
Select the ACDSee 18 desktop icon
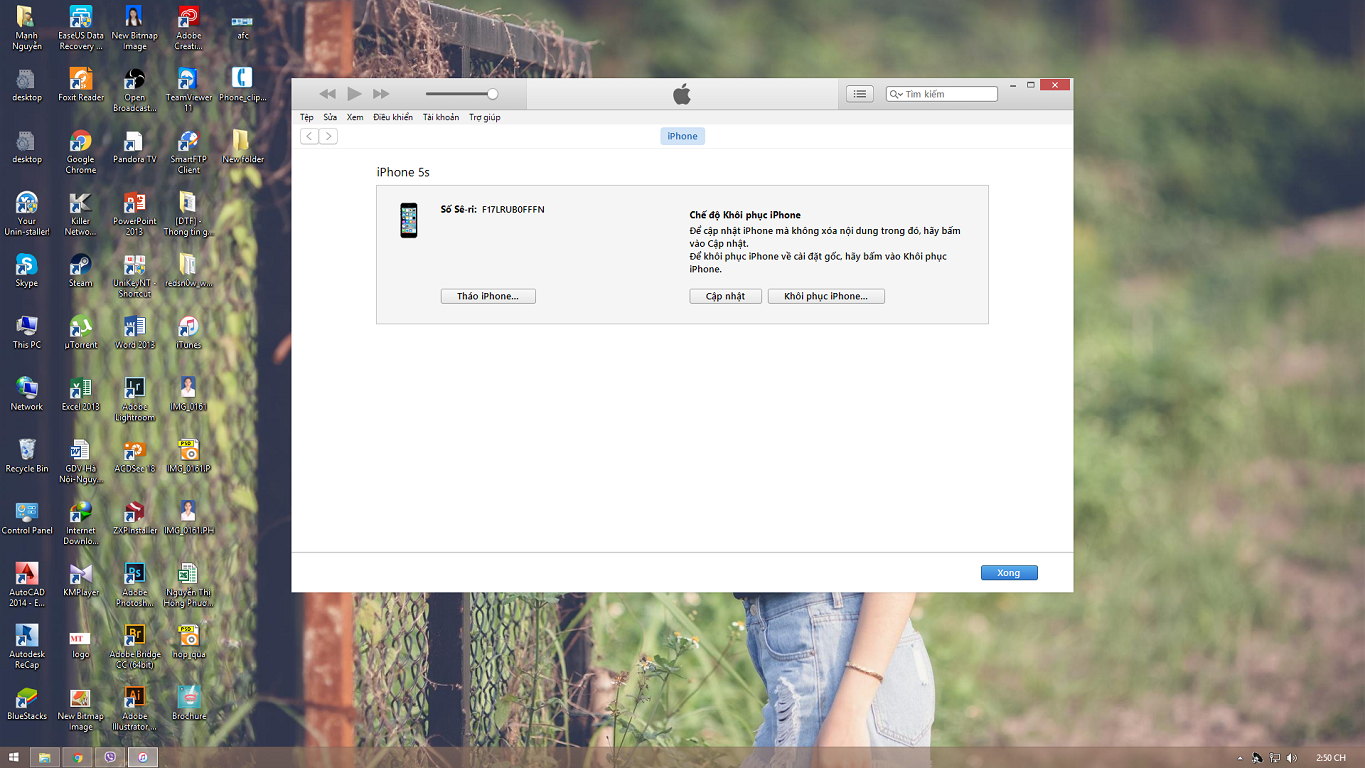[135, 456]
